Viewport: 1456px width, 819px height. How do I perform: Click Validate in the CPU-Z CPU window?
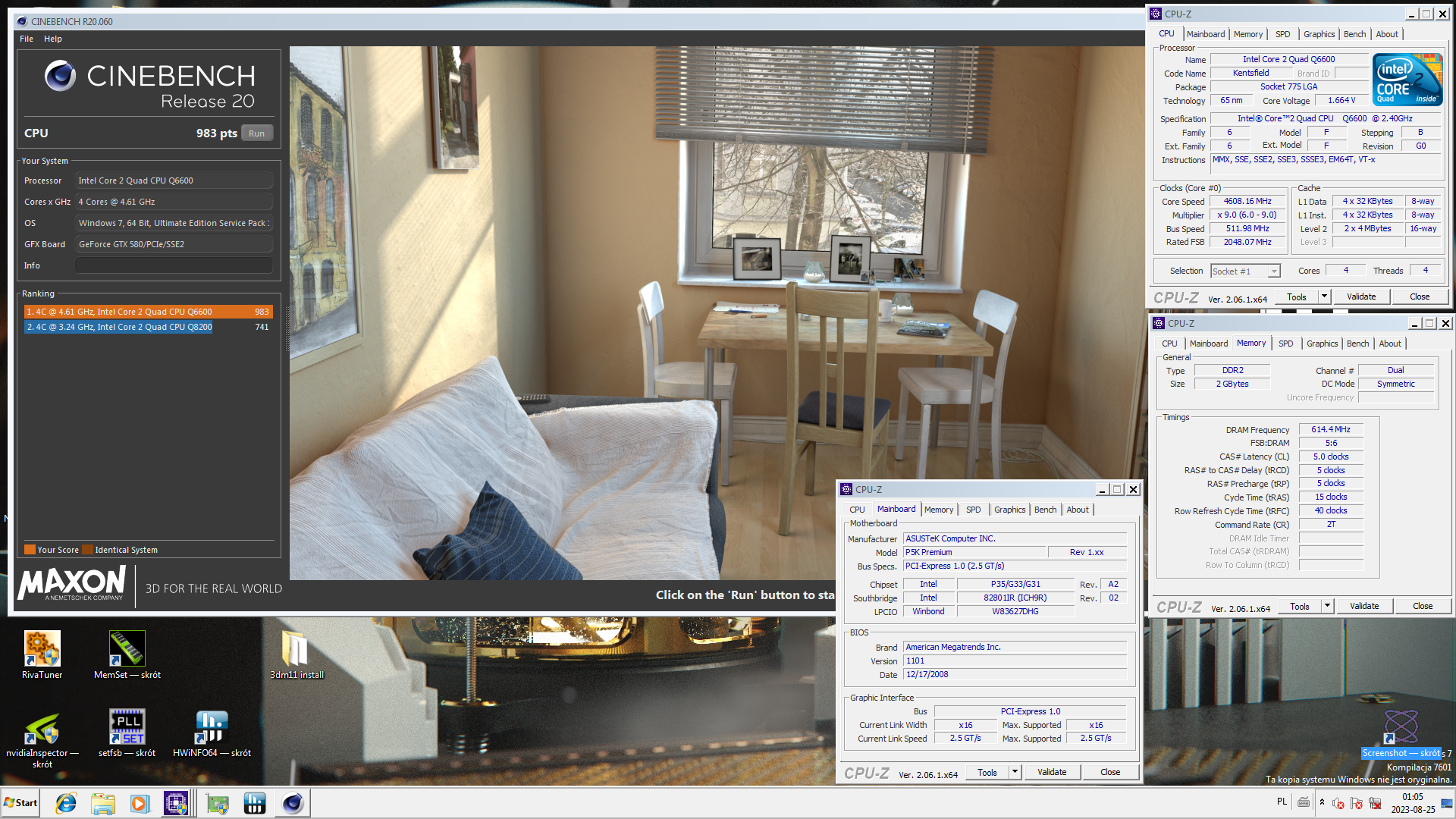[1360, 297]
